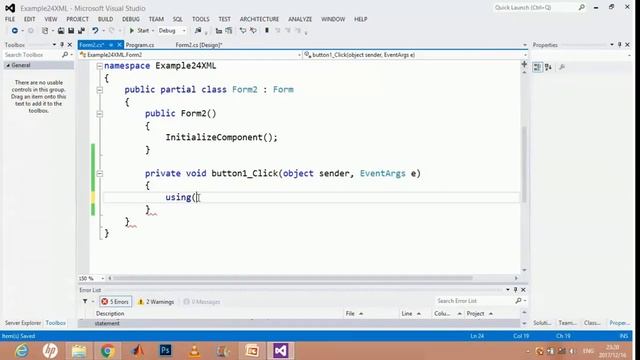The height and width of the screenshot is (360, 640).
Task: Pin the Toolbox panel with the auto-hide icon
Action: (x=62, y=44)
